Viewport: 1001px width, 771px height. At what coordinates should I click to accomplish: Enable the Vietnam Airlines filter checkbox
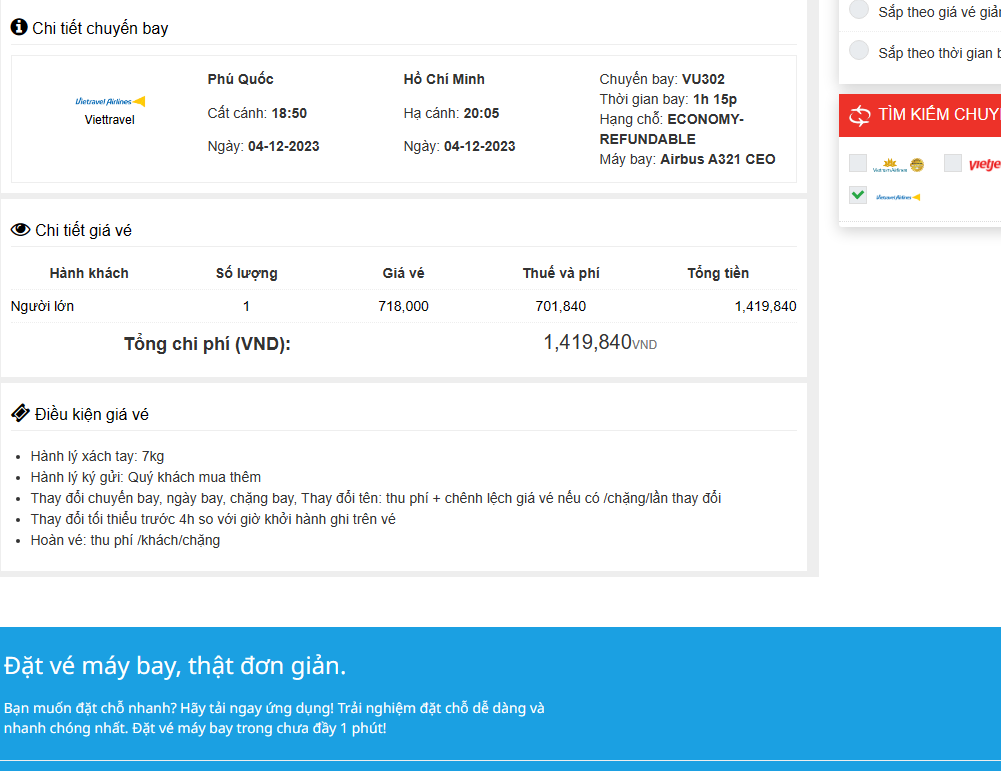click(x=858, y=163)
